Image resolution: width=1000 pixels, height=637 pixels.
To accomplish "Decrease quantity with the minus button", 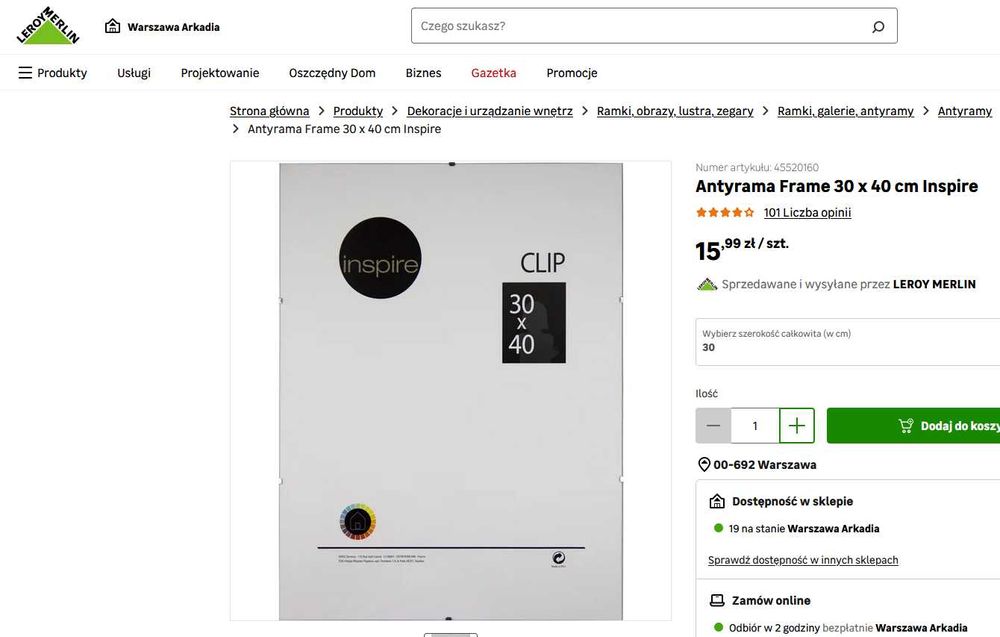I will point(713,425).
